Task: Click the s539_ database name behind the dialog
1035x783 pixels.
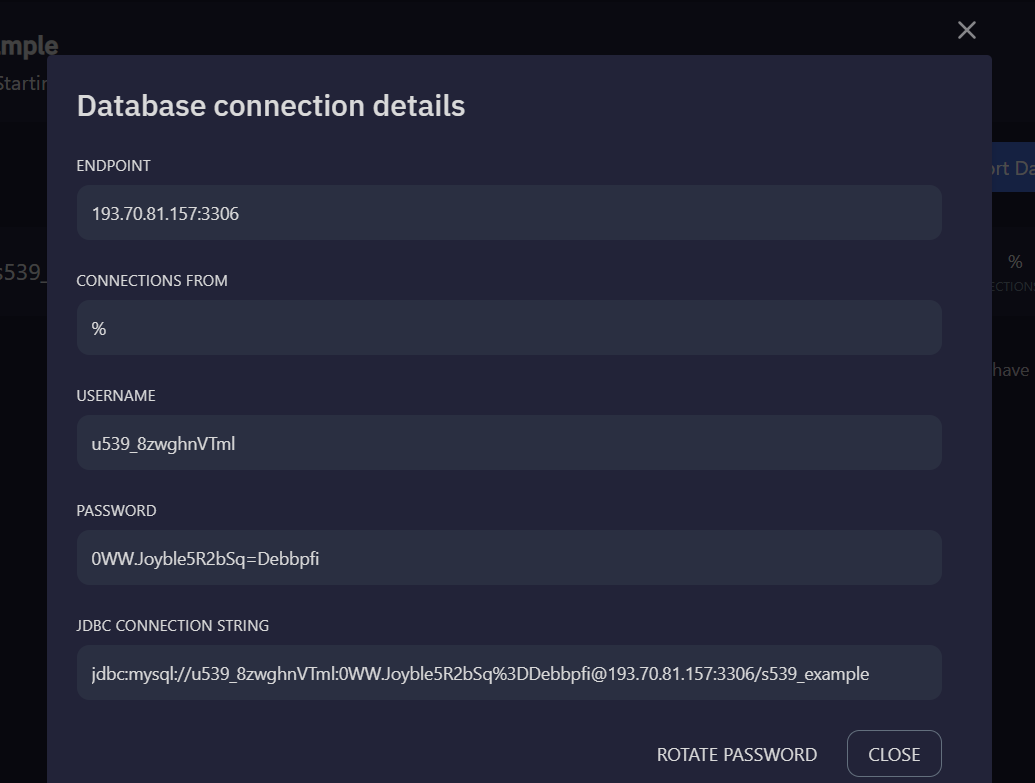Action: tap(22, 272)
